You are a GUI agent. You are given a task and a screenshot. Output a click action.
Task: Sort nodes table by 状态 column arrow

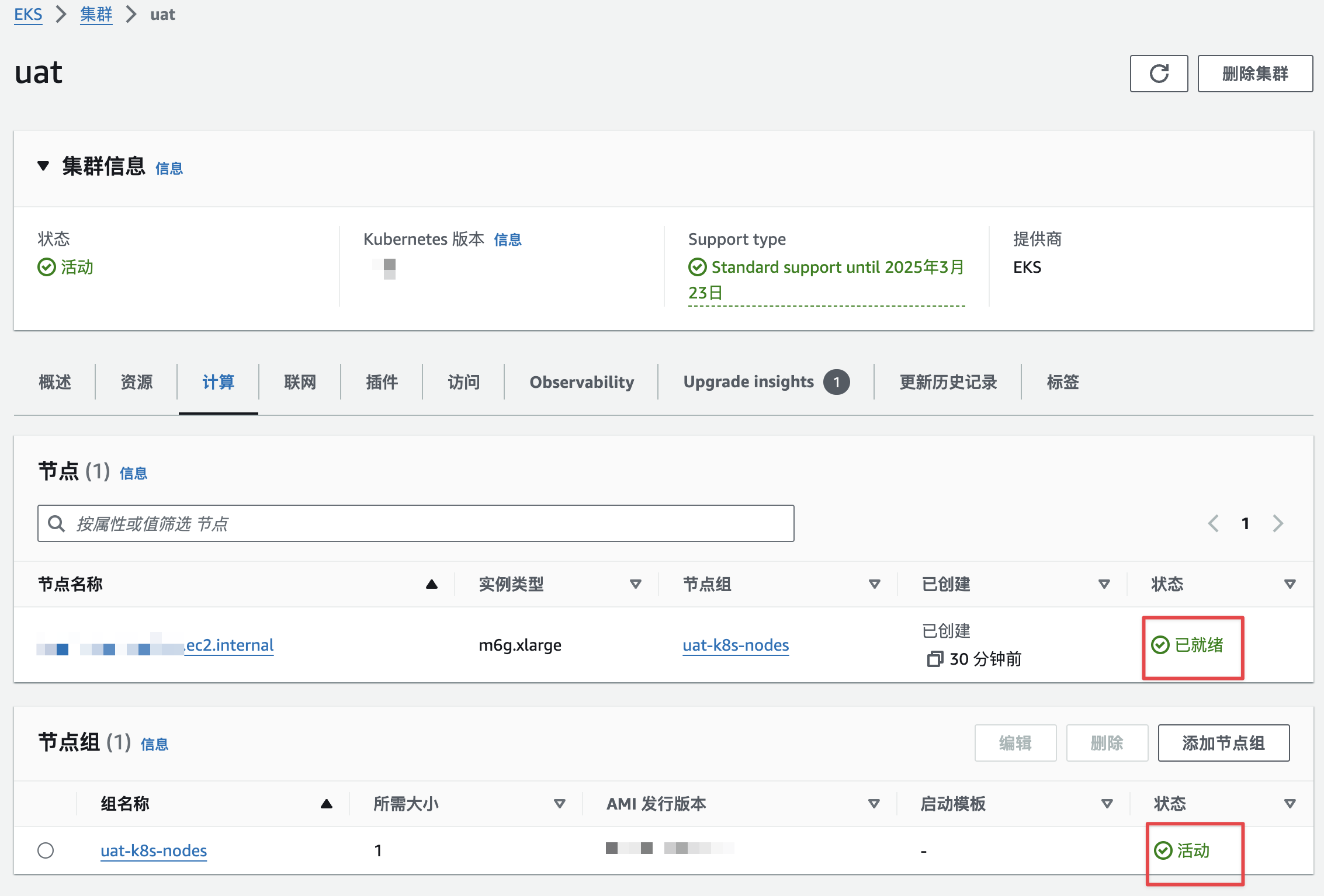(x=1290, y=584)
